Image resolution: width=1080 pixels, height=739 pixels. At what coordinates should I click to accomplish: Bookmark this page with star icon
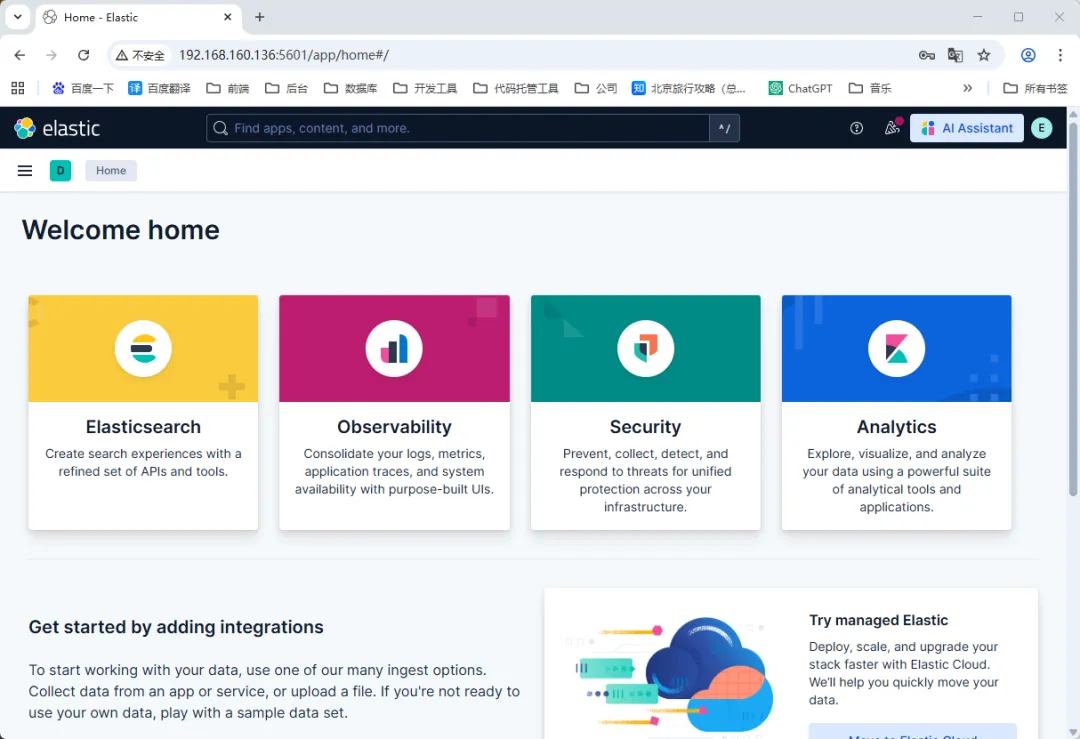click(984, 55)
